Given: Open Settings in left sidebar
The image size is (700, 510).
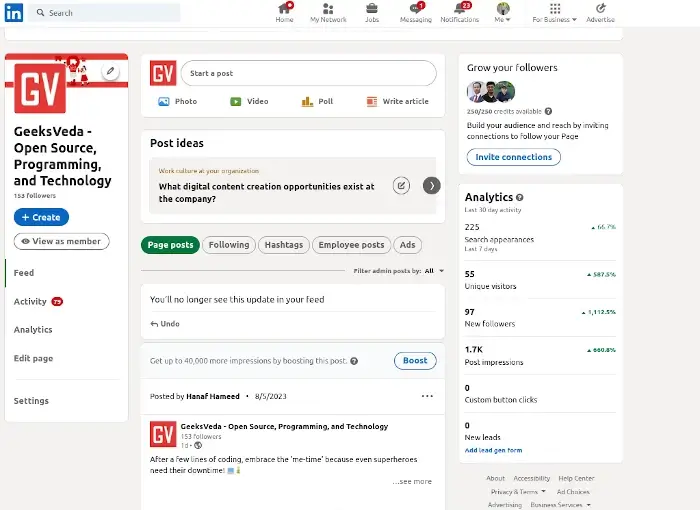Looking at the screenshot, I should (31, 401).
